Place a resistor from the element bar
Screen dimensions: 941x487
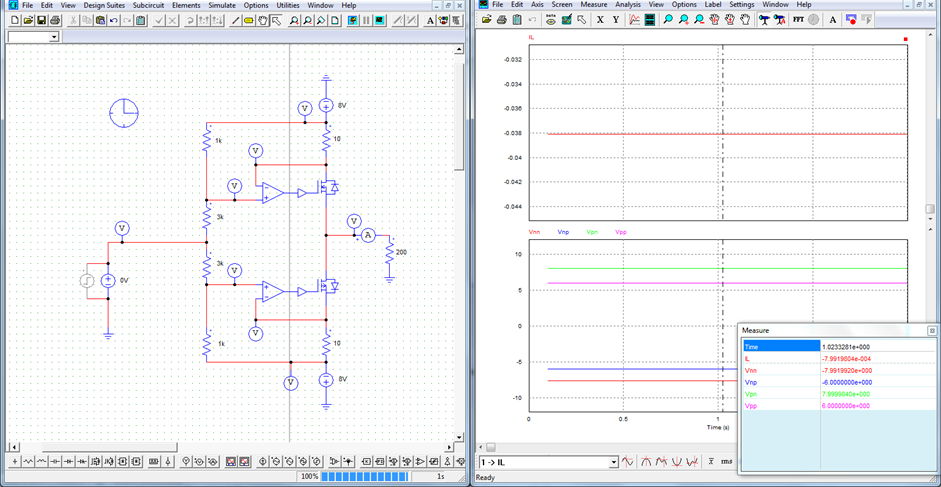click(28, 462)
